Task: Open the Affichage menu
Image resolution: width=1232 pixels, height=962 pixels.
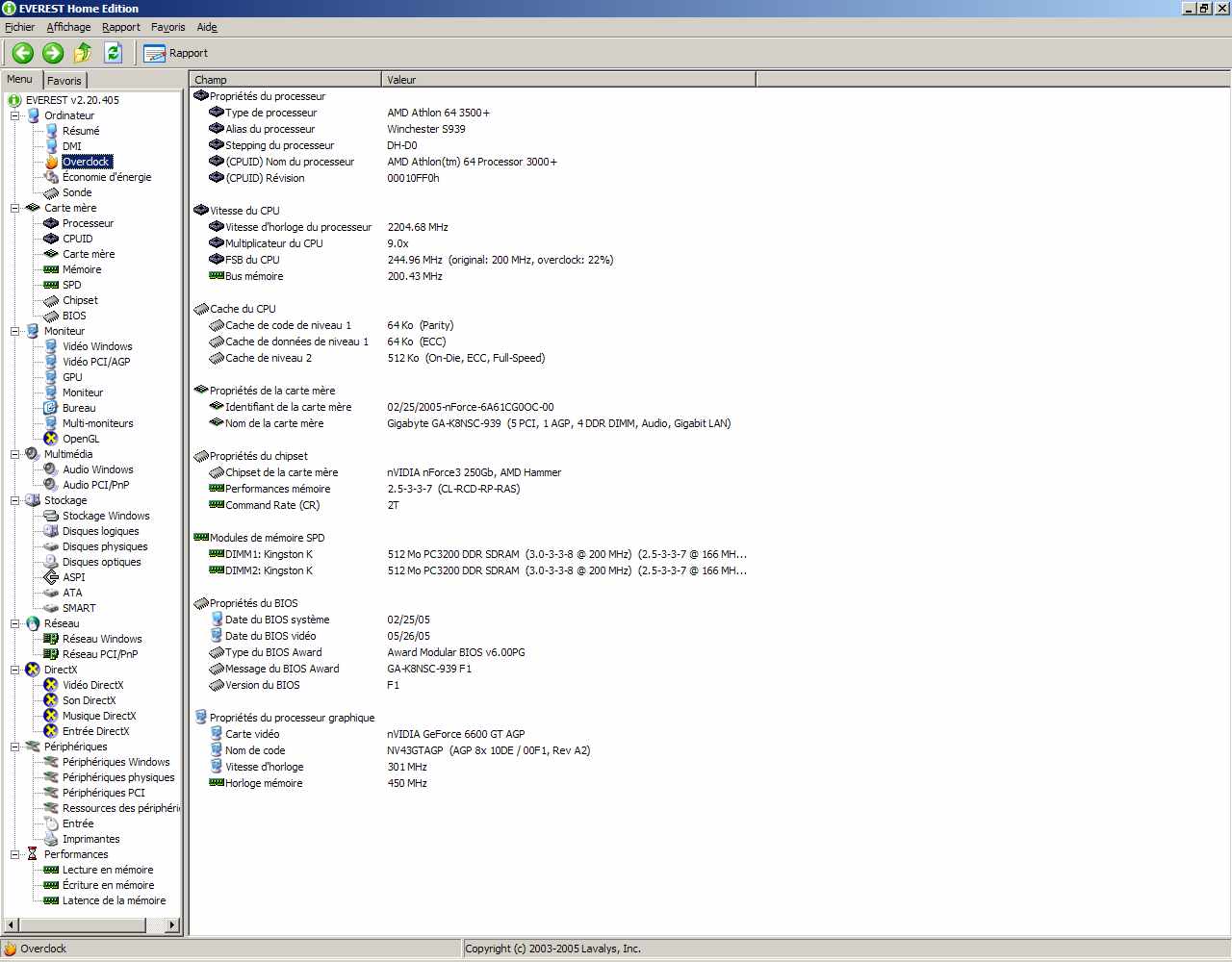Action: (x=68, y=27)
